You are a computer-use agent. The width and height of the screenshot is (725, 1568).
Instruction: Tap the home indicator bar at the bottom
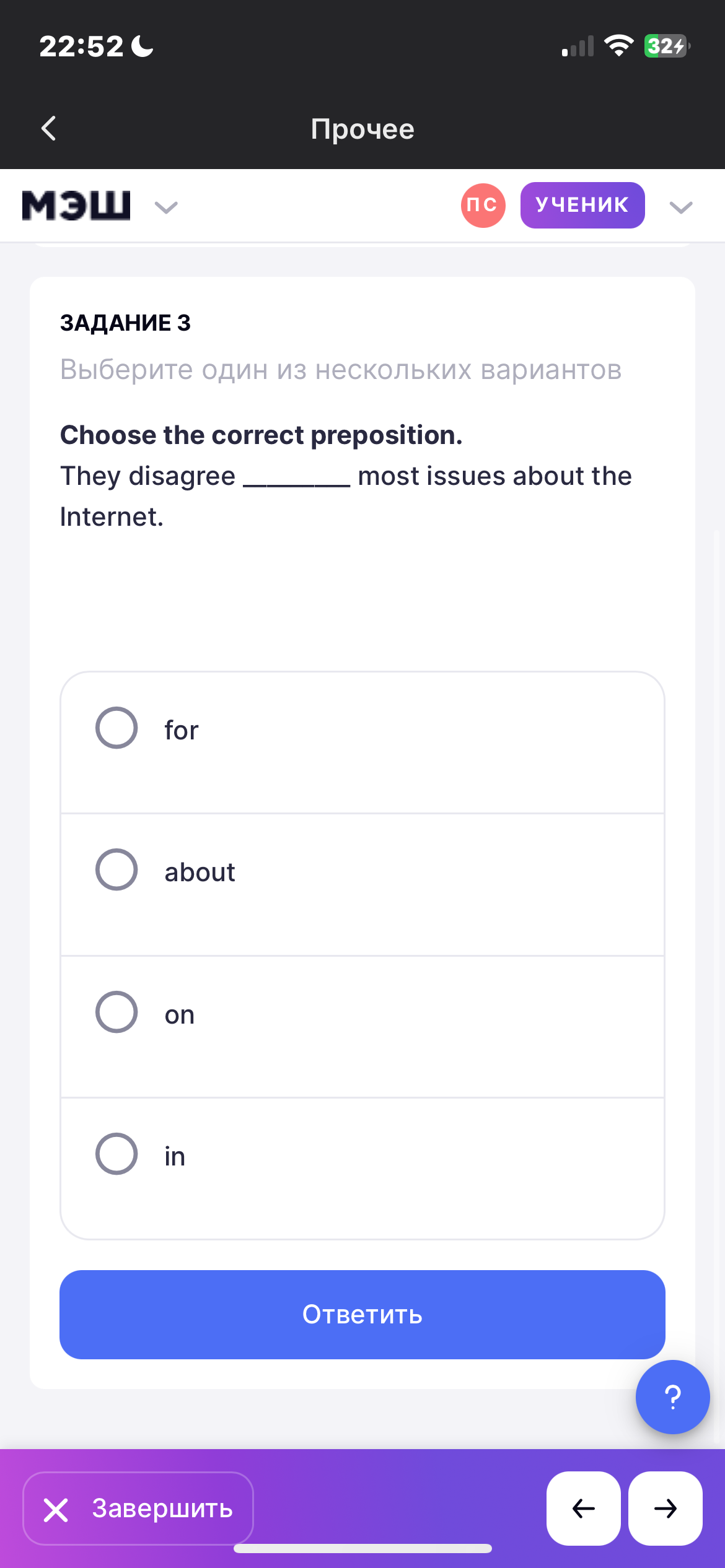pyautogui.click(x=362, y=1549)
